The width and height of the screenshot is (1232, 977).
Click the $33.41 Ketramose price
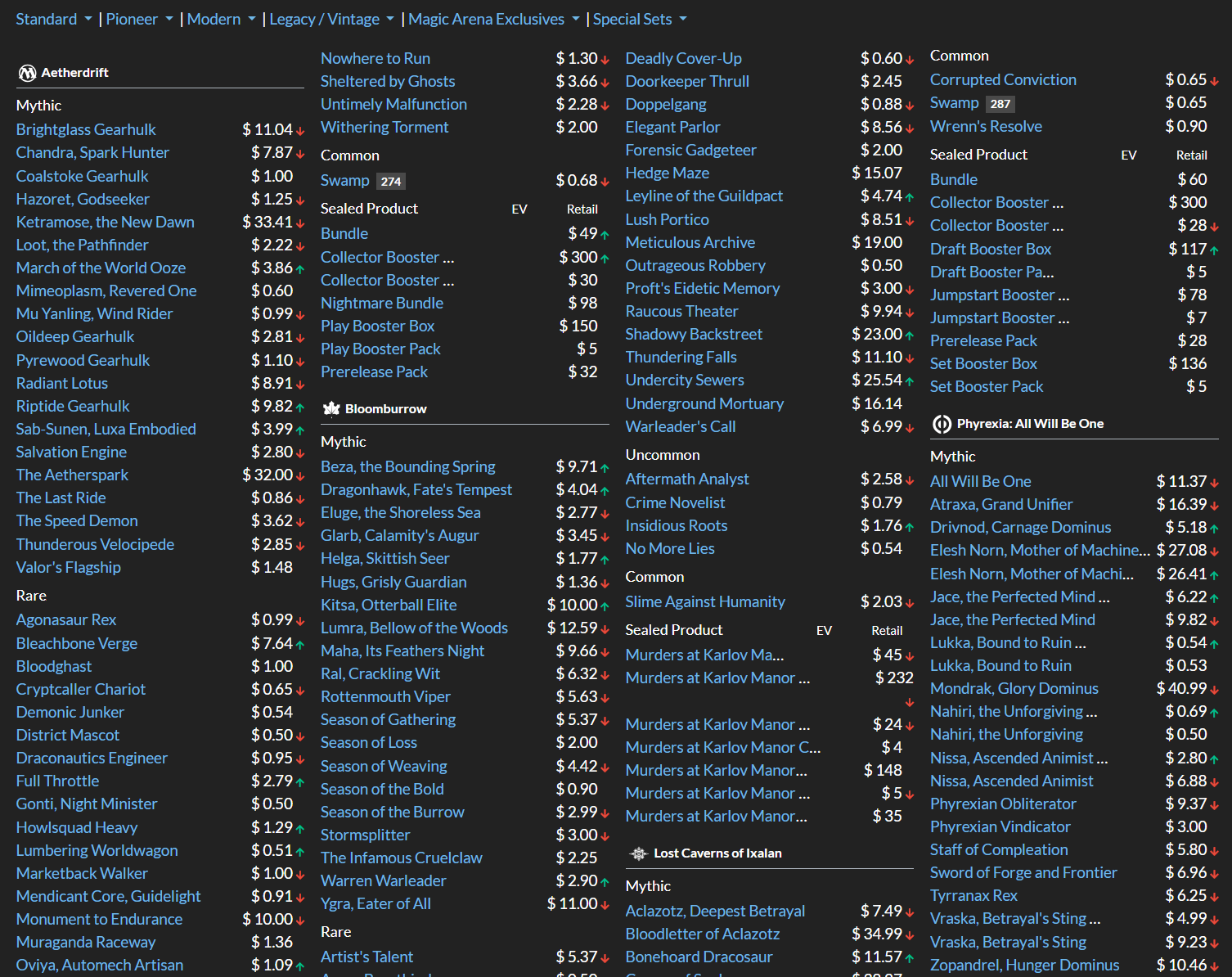point(268,222)
